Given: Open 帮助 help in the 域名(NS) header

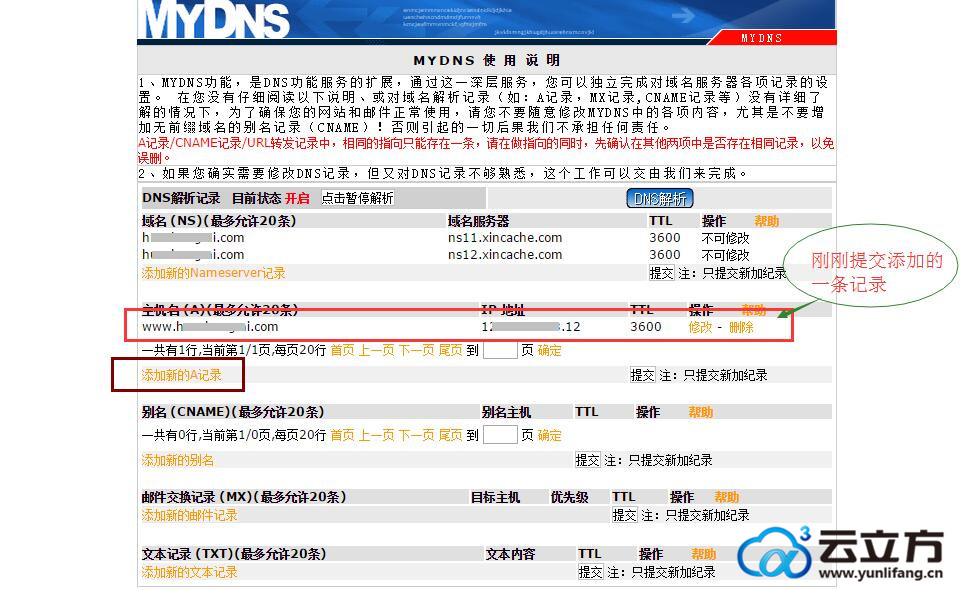Looking at the screenshot, I should (766, 221).
